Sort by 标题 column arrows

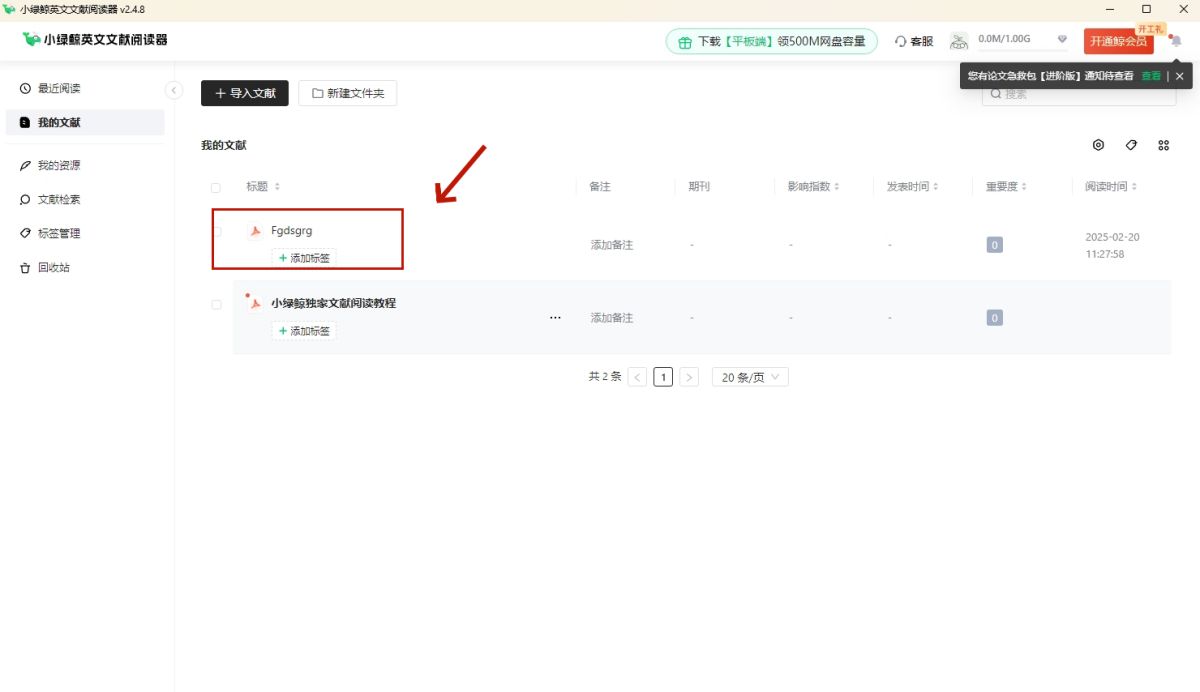pos(277,187)
